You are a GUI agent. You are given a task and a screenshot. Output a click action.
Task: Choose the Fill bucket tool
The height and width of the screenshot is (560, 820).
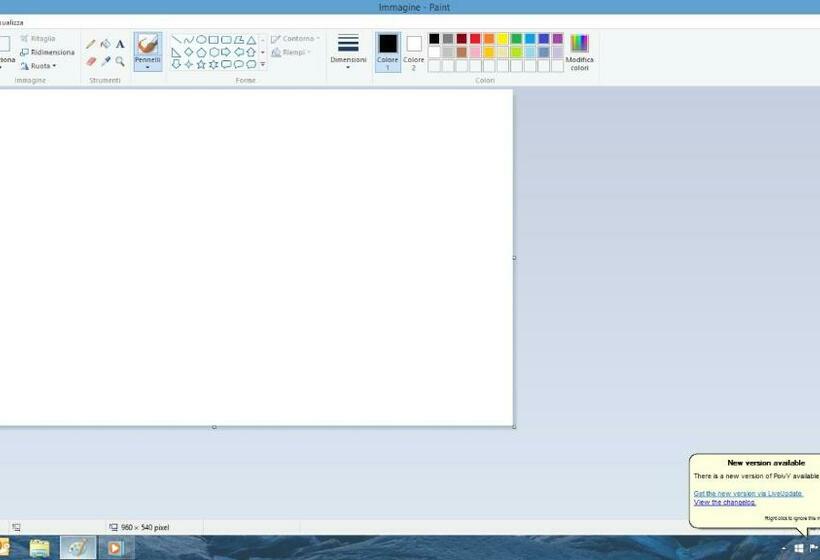(x=105, y=44)
